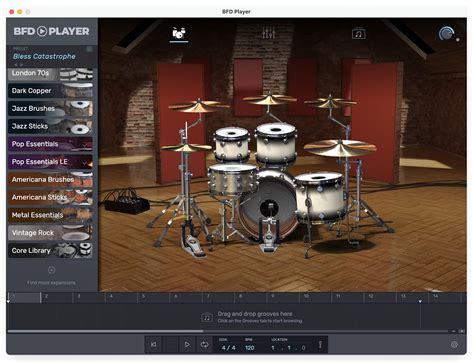The height and width of the screenshot is (362, 474).
Task: Select the Americana Sticks expansion
Action: pos(50,197)
